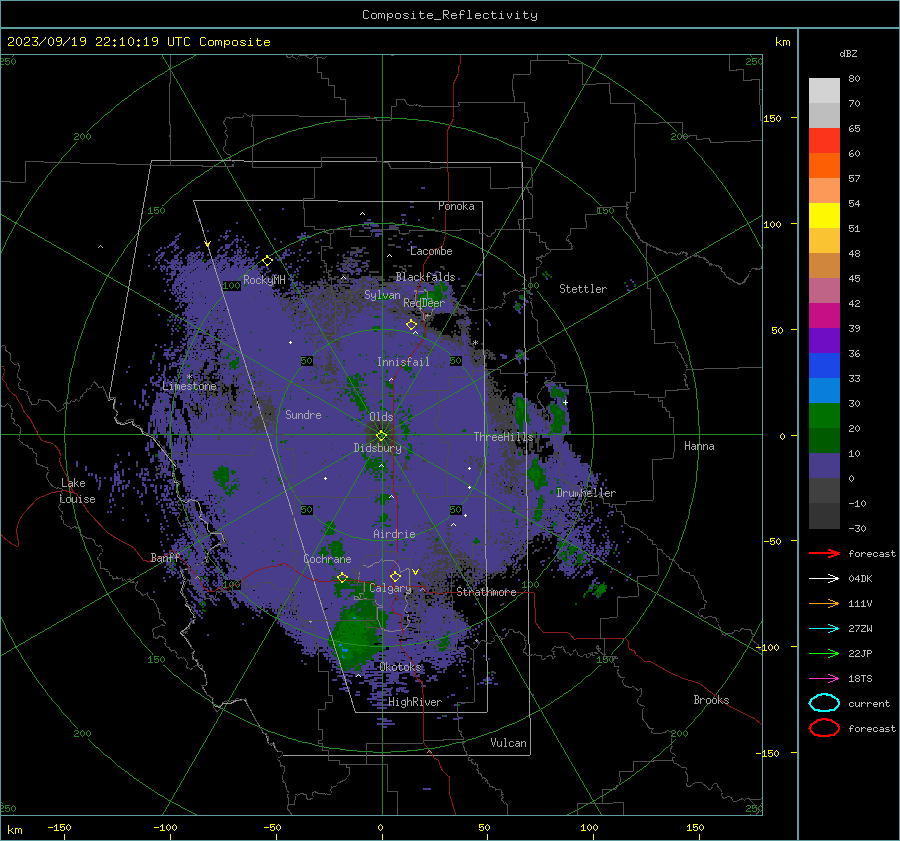The height and width of the screenshot is (841, 900).
Task: Click the yellow diamond marker below Cochrane
Action: (343, 577)
